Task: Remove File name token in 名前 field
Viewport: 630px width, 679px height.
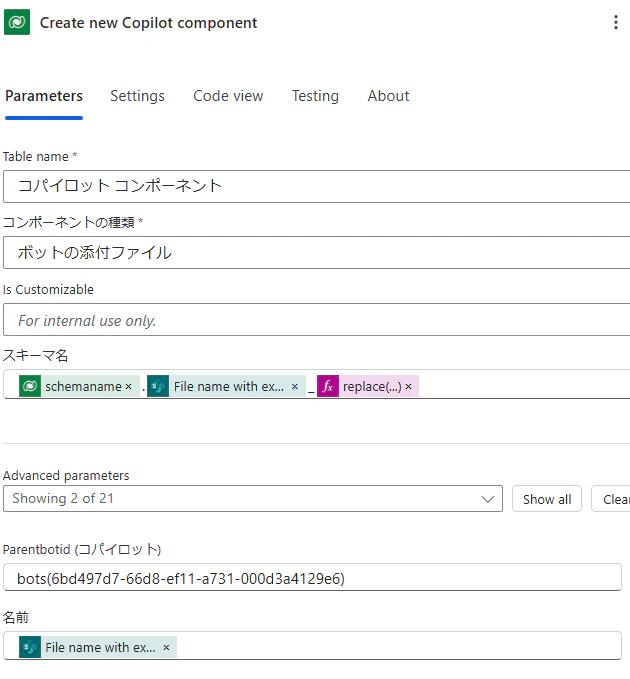Action: (166, 647)
